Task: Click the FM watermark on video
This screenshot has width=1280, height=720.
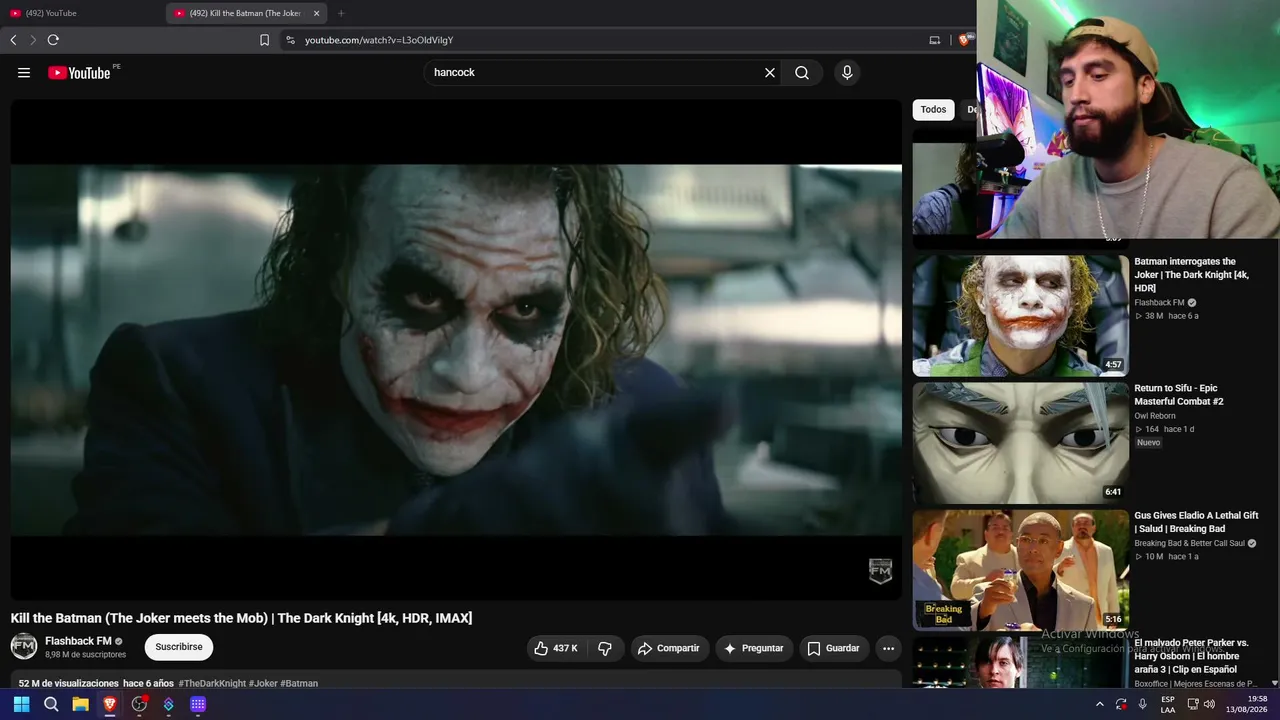Action: point(880,571)
